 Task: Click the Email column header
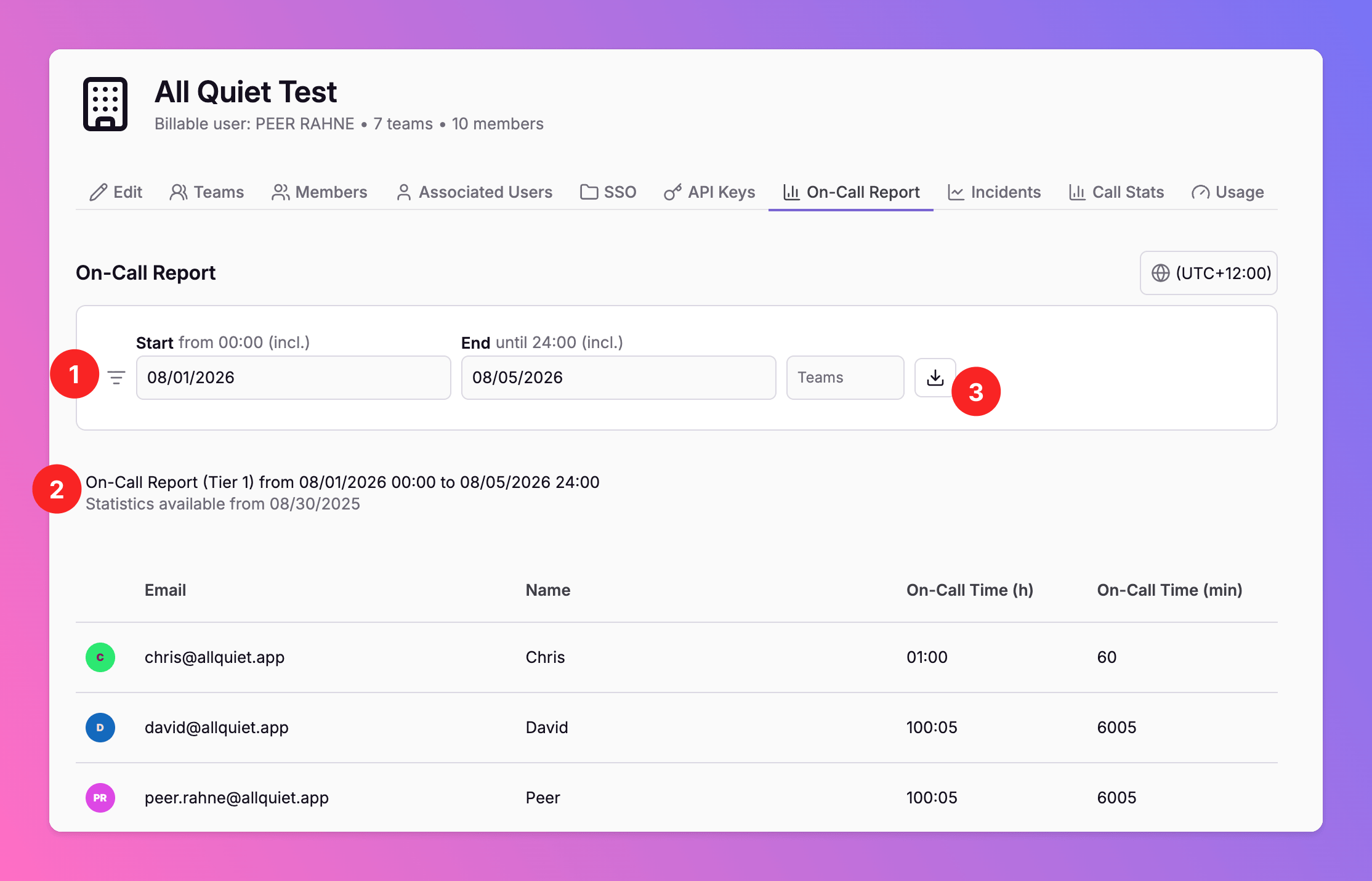click(165, 590)
